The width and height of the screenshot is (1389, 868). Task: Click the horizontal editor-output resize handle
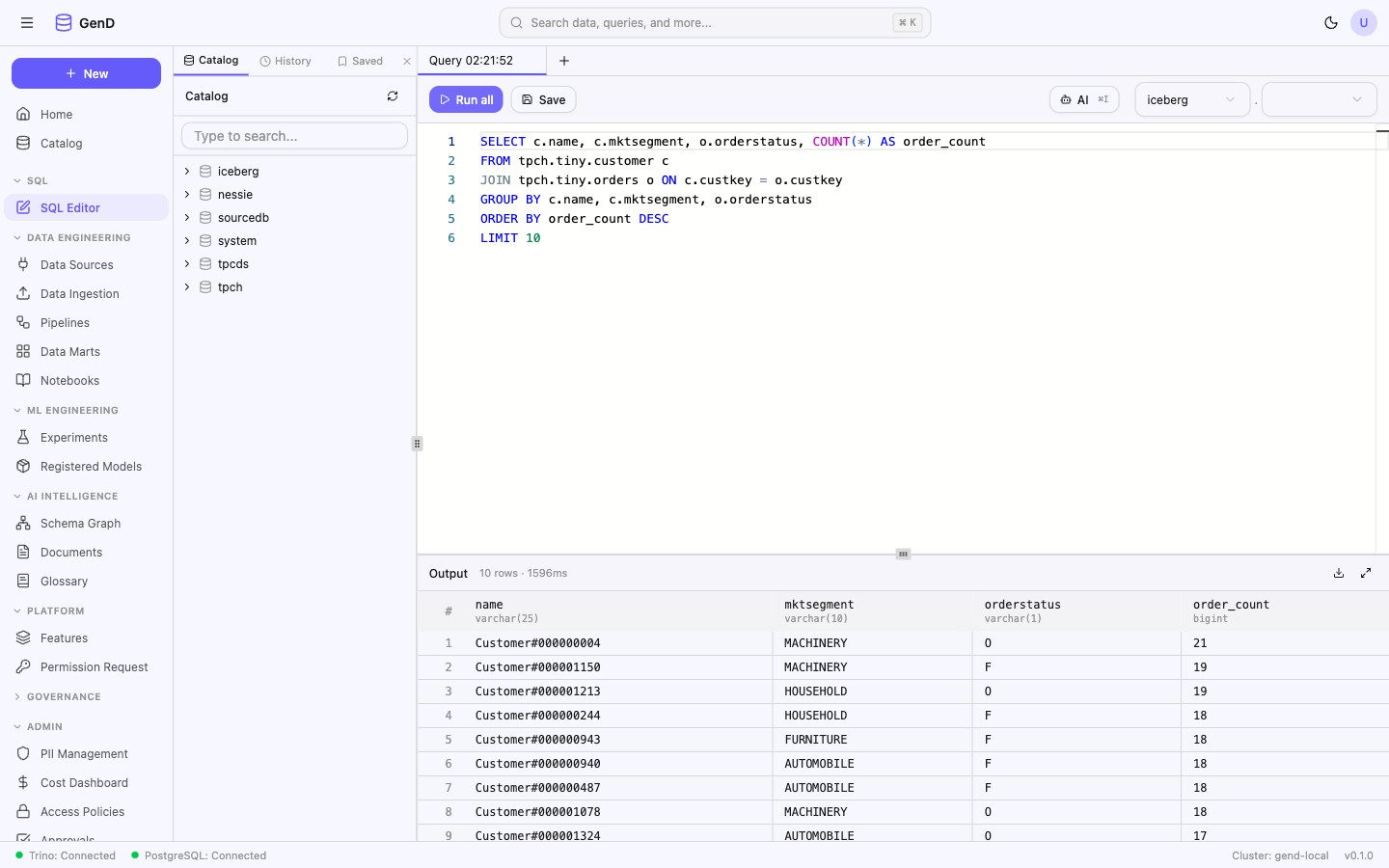tap(903, 555)
